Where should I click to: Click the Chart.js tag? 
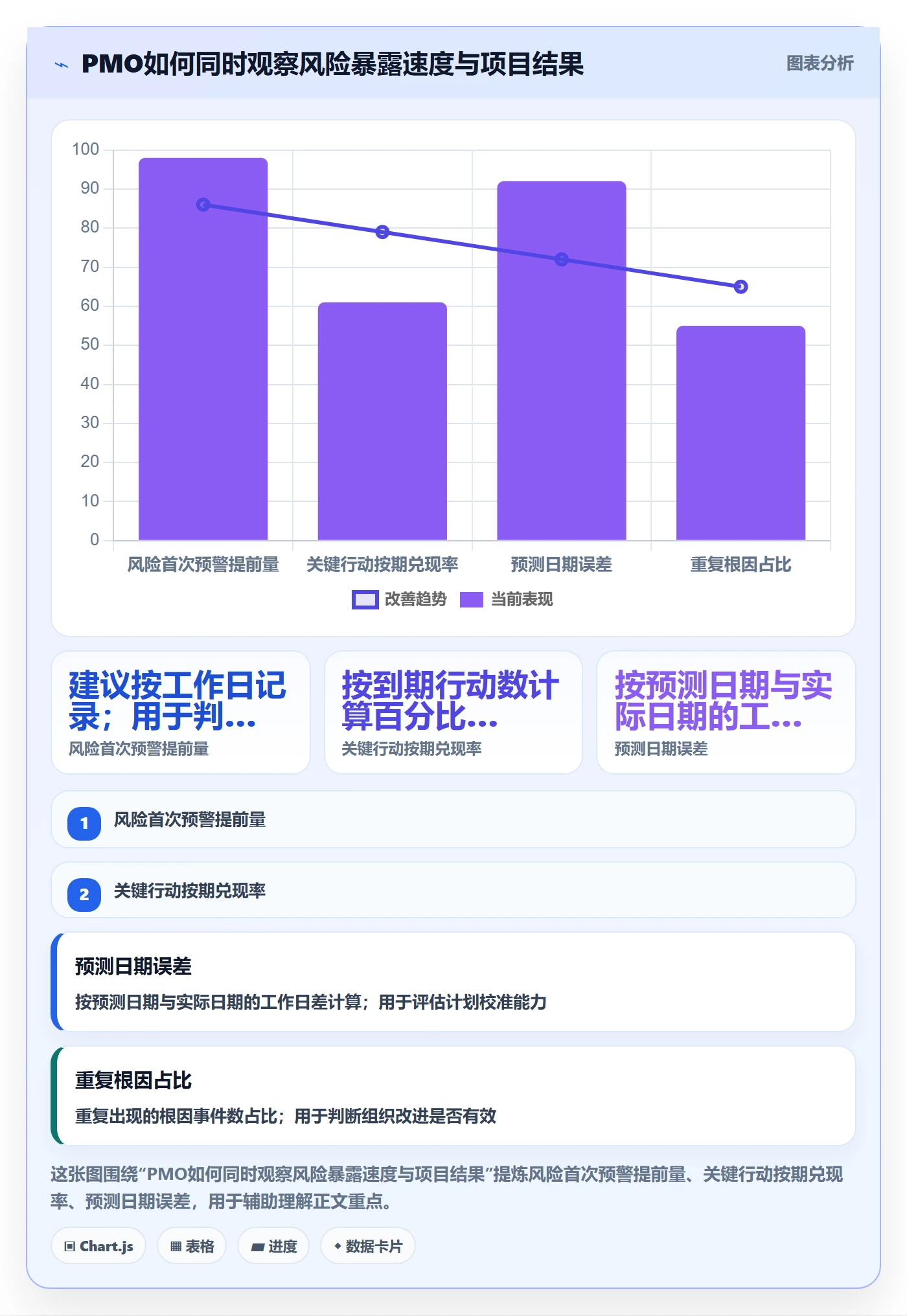98,1246
